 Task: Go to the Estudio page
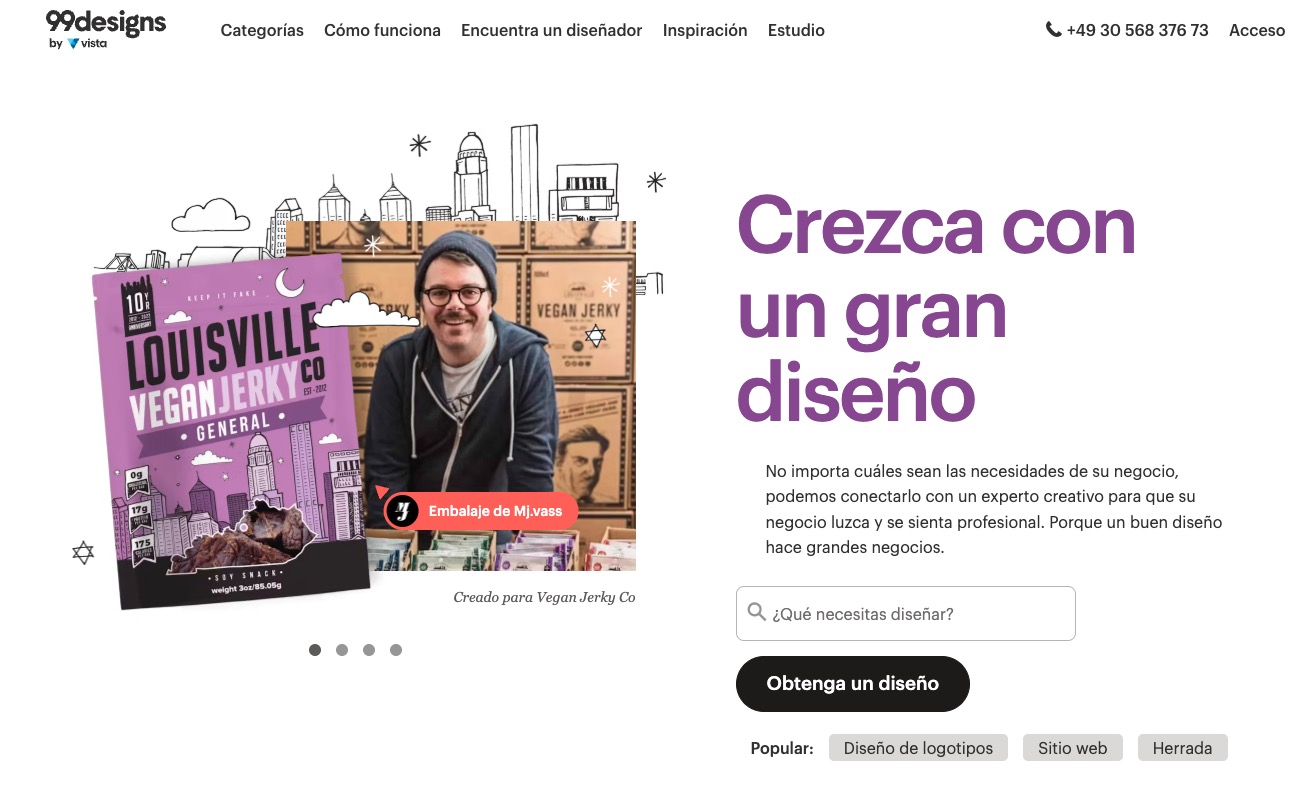click(x=796, y=30)
